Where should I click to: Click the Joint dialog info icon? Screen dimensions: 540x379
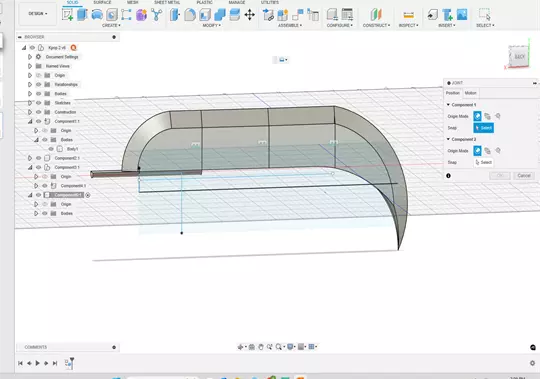click(448, 176)
